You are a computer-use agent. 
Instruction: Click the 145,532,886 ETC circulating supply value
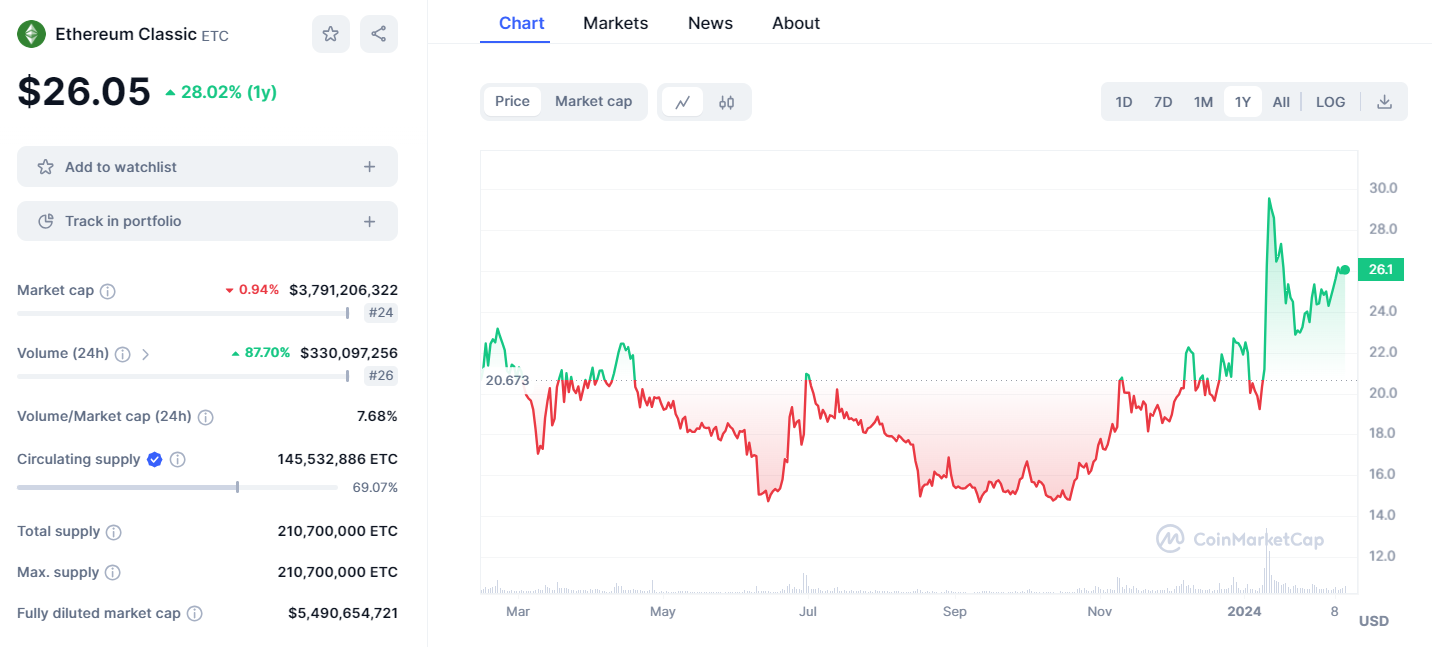click(x=337, y=459)
